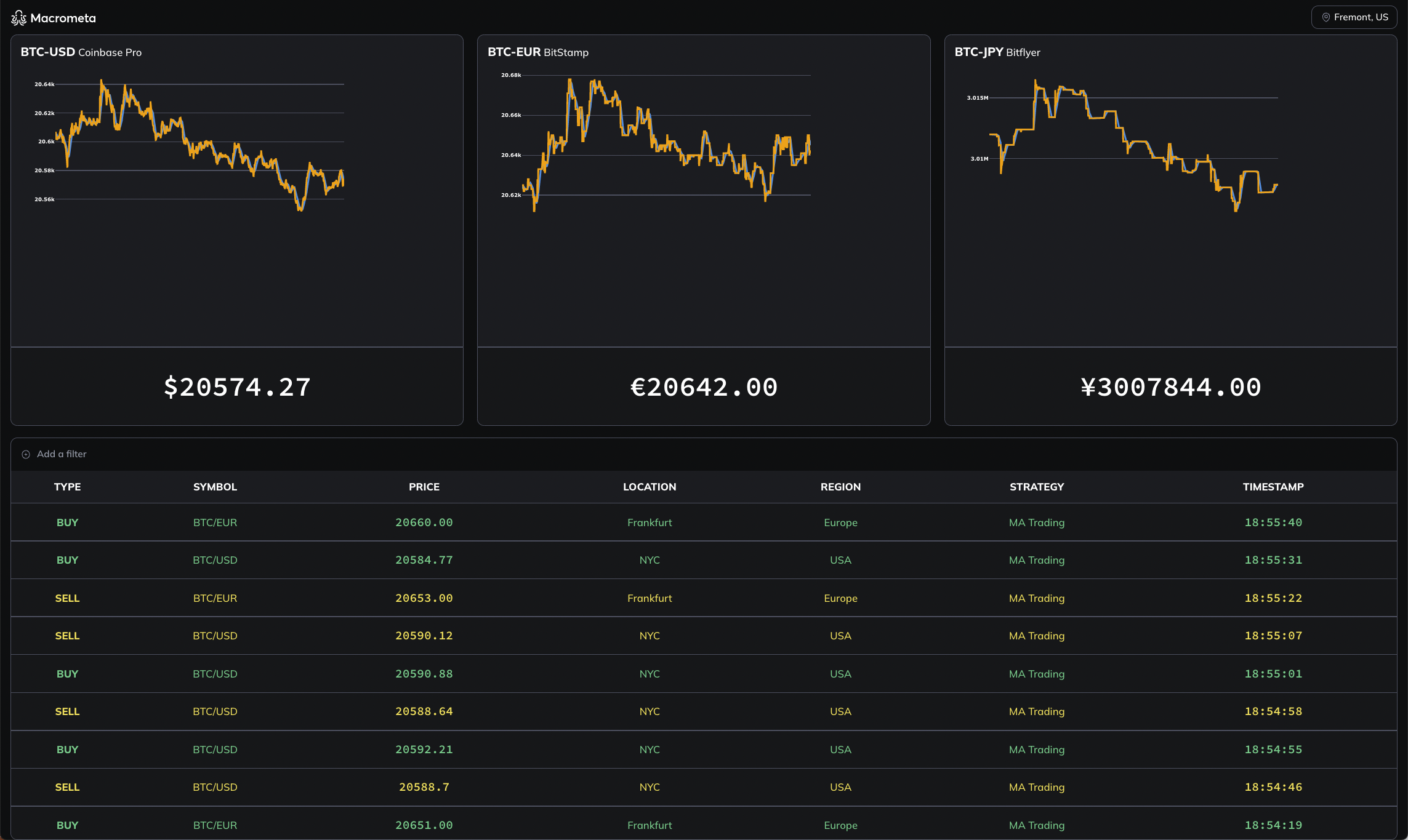Click NYC in the 18:55:01 row
The image size is (1408, 840).
[650, 674]
